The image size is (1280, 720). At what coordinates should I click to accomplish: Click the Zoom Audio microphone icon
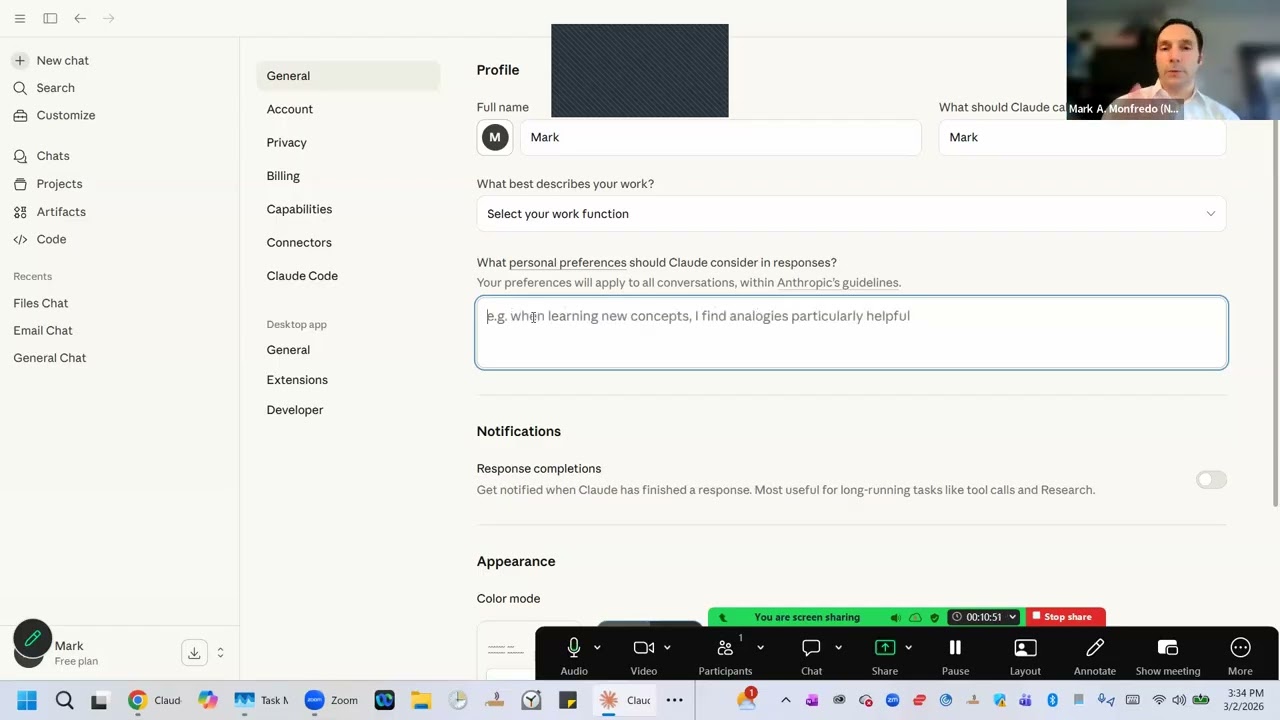coord(574,648)
